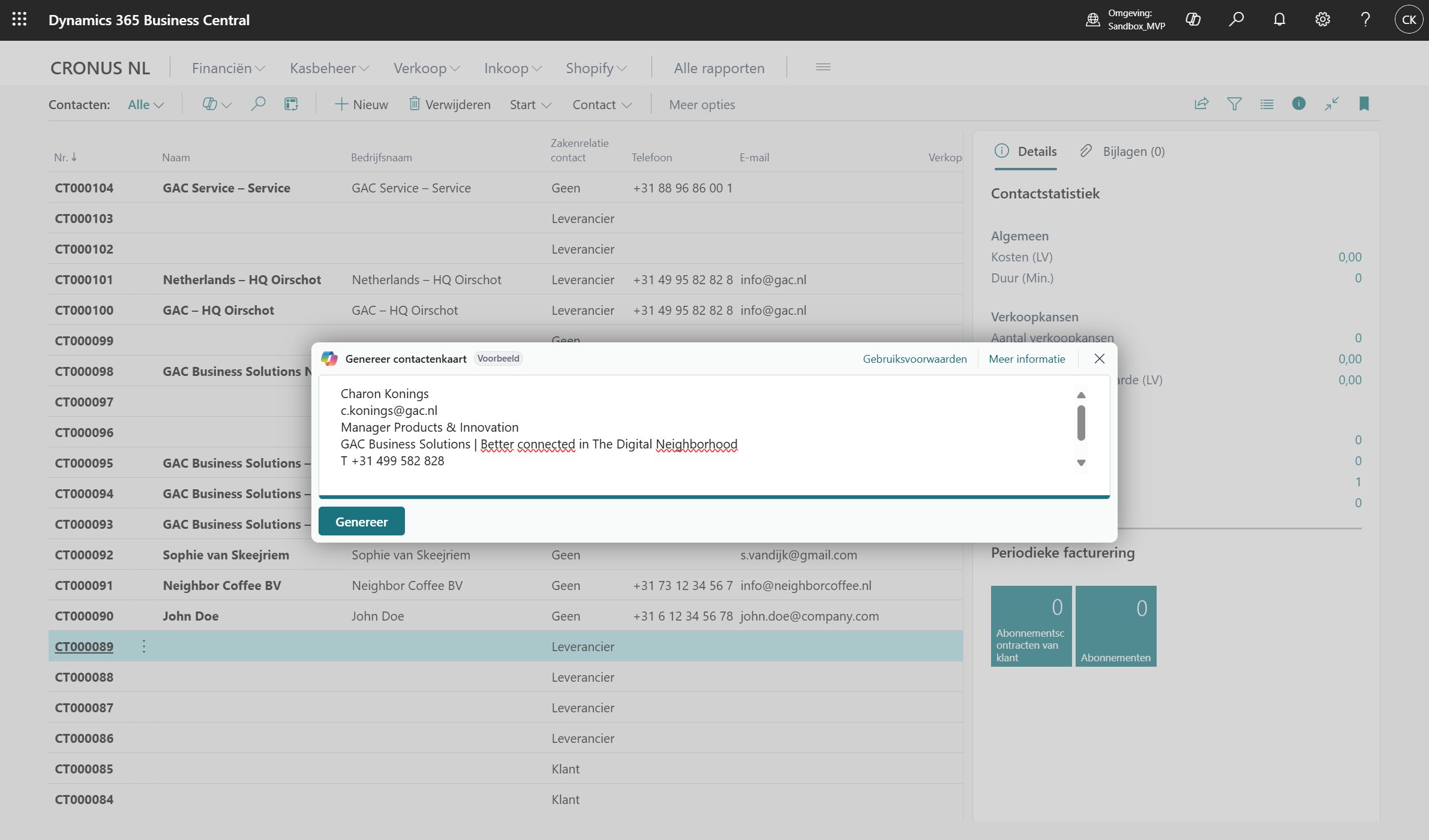The height and width of the screenshot is (840, 1429).
Task: Toggle the FactBox information pane icon
Action: 1298,104
